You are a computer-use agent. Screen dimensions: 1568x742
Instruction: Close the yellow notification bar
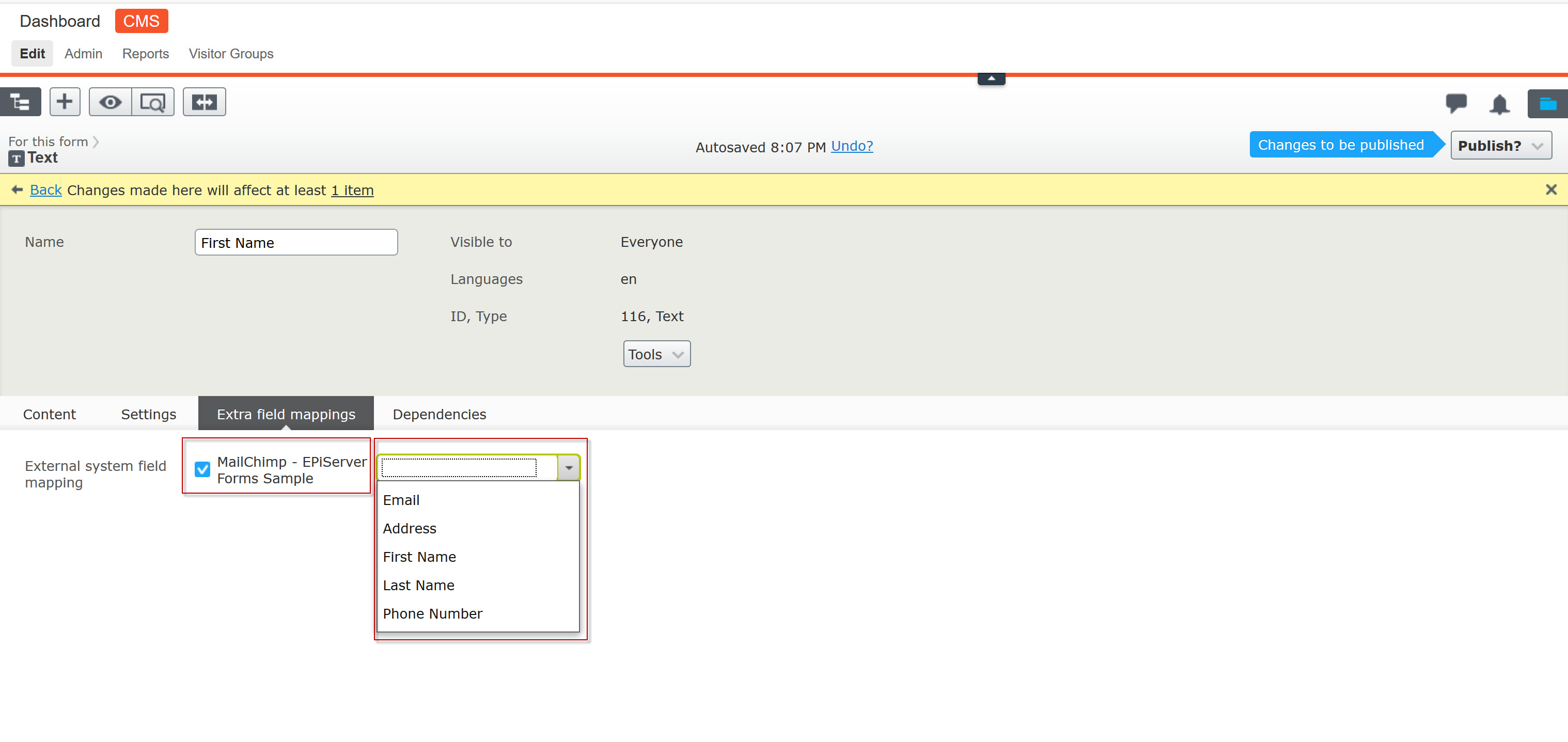click(x=1550, y=190)
